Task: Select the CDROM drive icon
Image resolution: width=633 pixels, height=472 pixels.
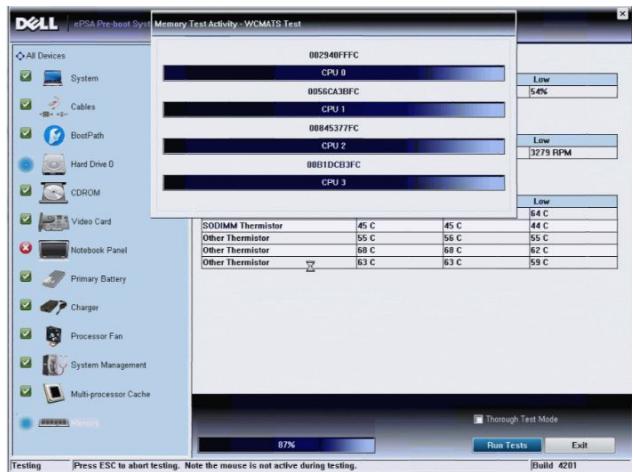Action: 53,193
